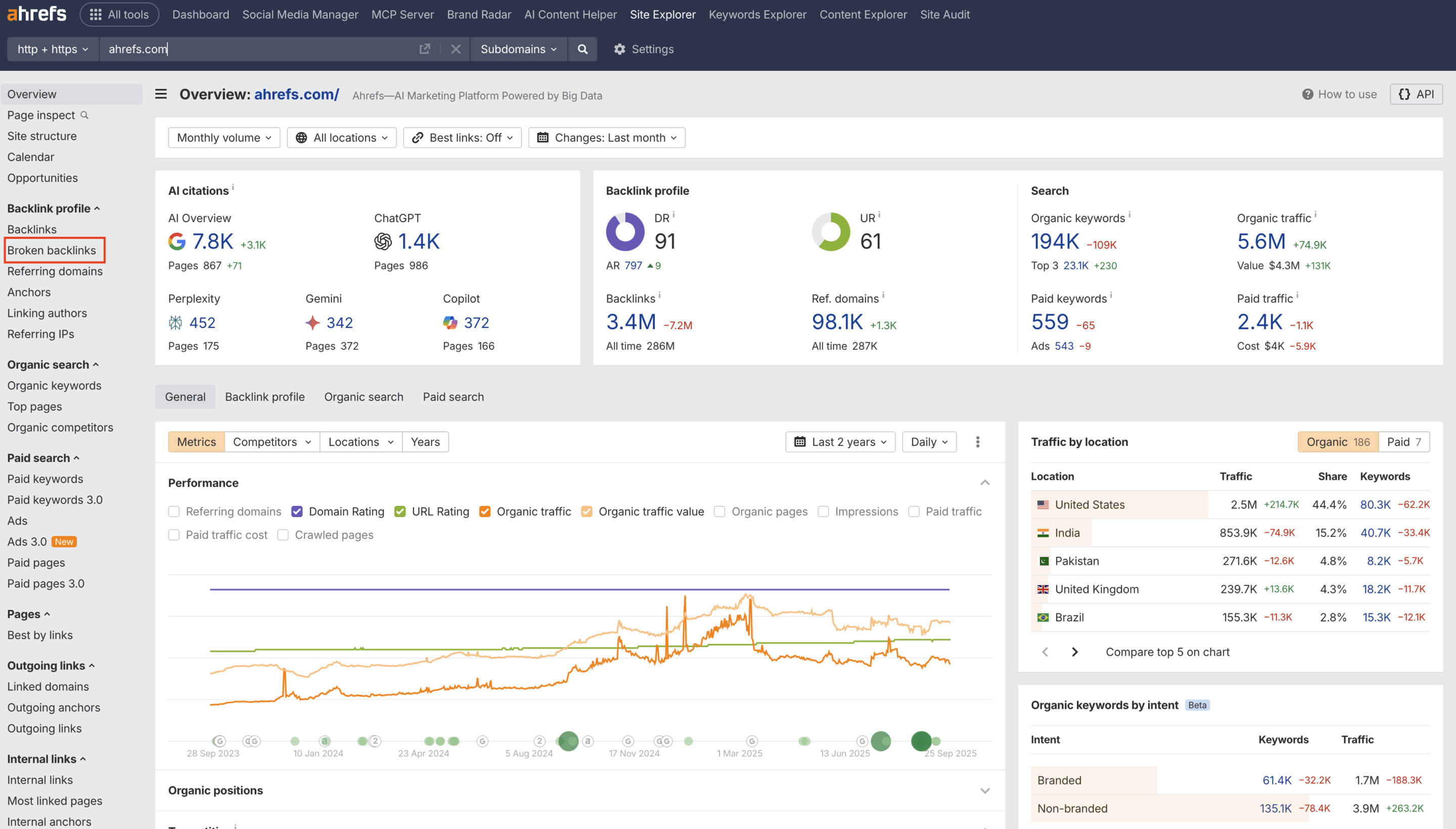Switch to Paid search tab

click(453, 397)
